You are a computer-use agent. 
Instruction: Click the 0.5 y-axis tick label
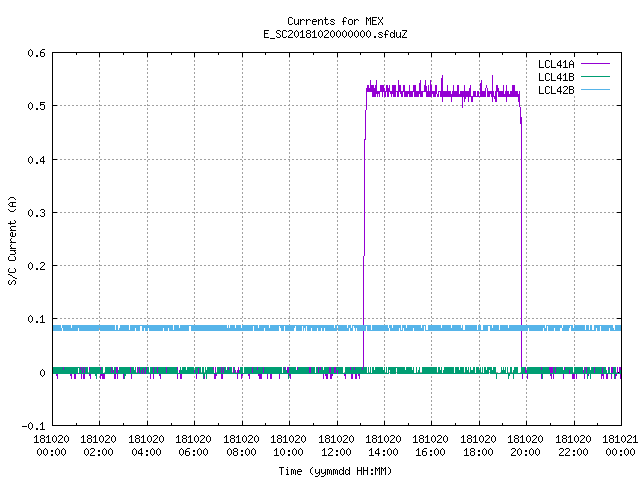36,106
